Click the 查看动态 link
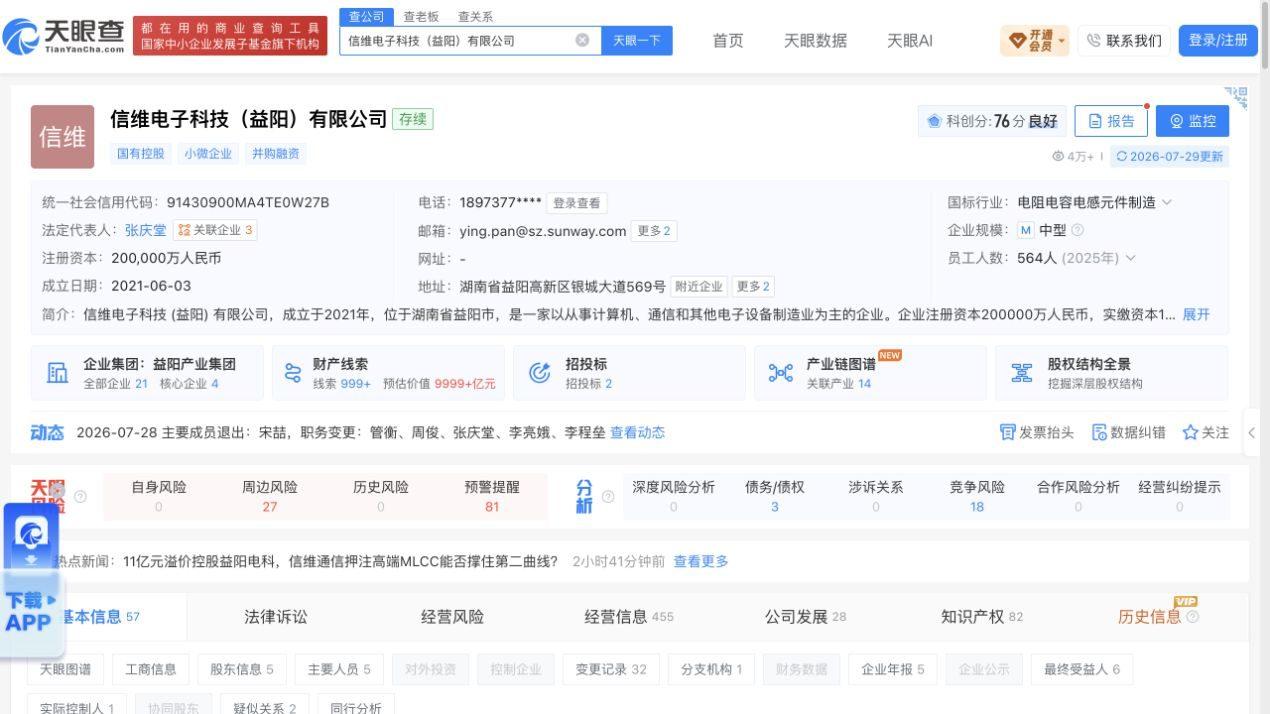 [637, 432]
